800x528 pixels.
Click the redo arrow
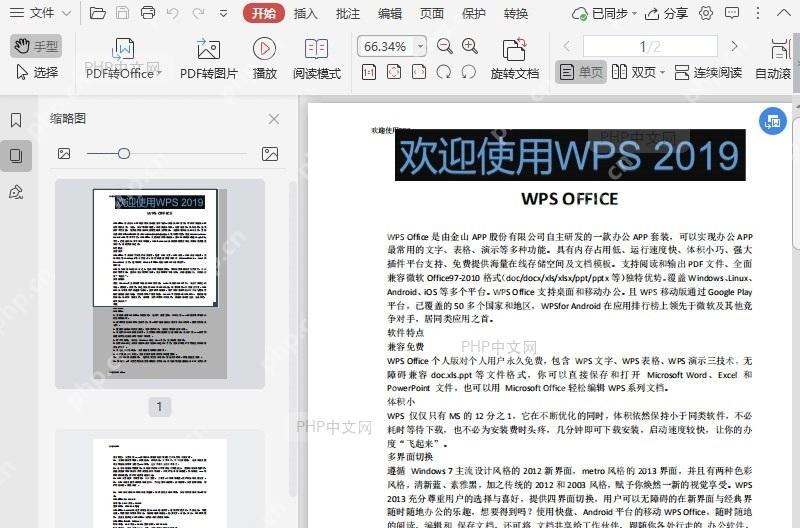tap(198, 13)
